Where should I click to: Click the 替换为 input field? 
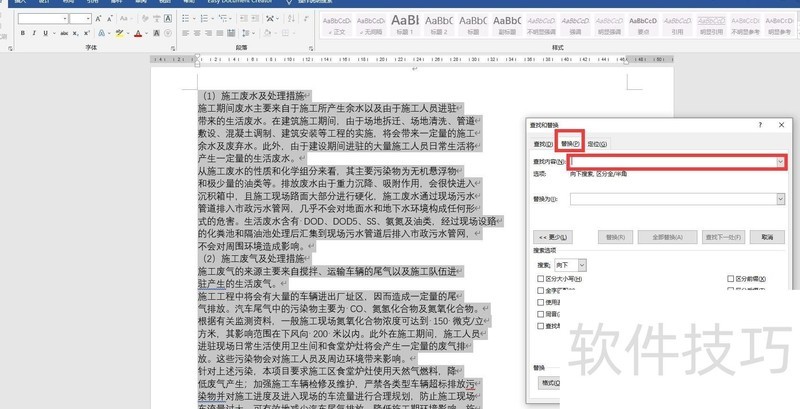(673, 199)
